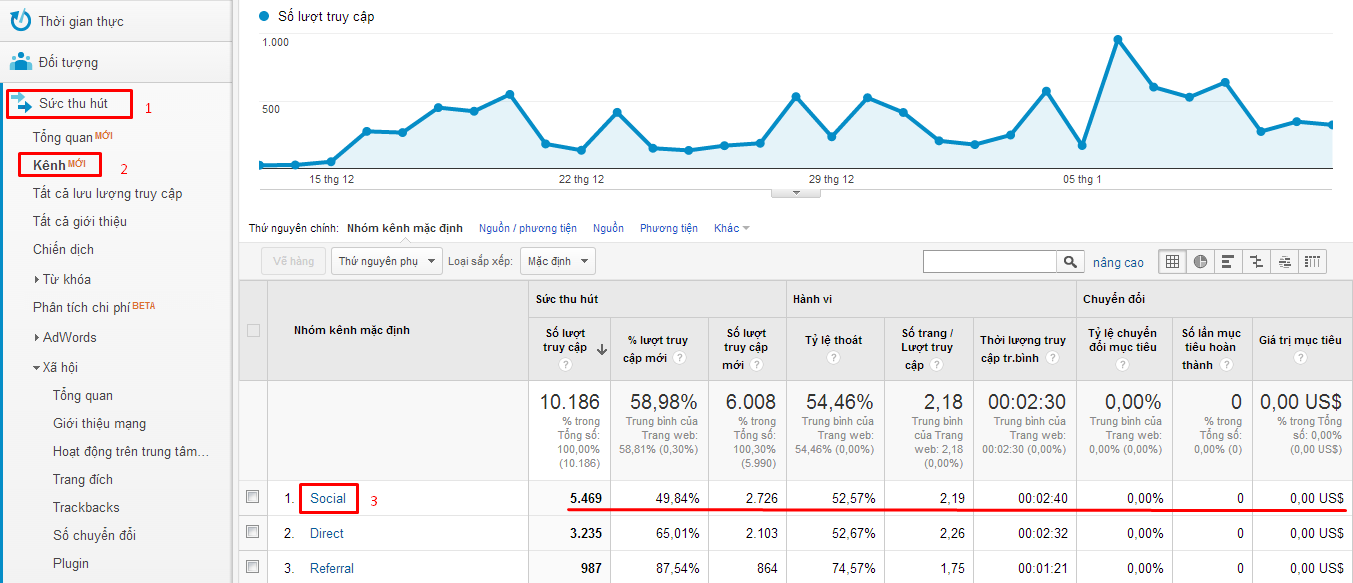Open the Thứ nguyên phụ dropdown

(x=387, y=262)
